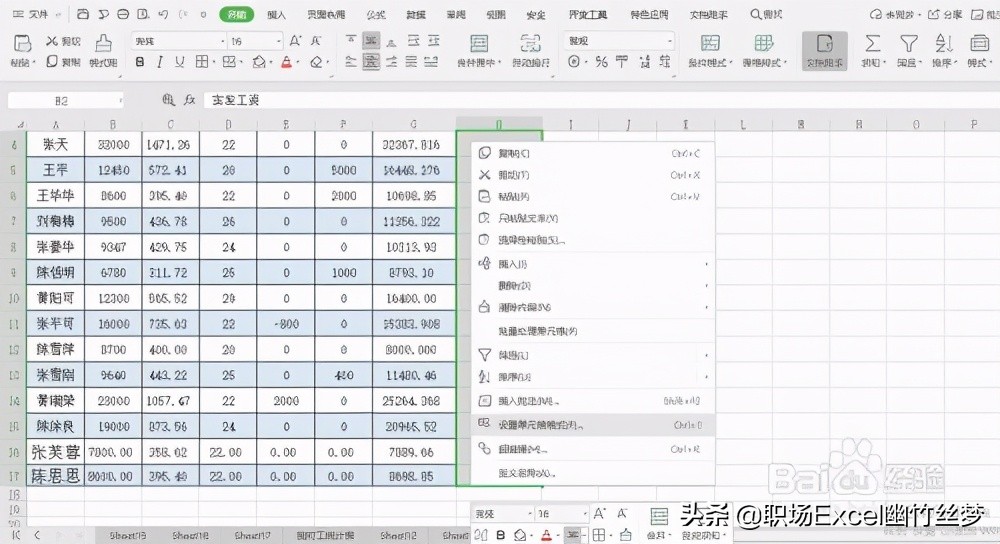Image resolution: width=1000 pixels, height=544 pixels.
Task: Choose Copy (Ctrl+C) in context menu
Action: (592, 153)
